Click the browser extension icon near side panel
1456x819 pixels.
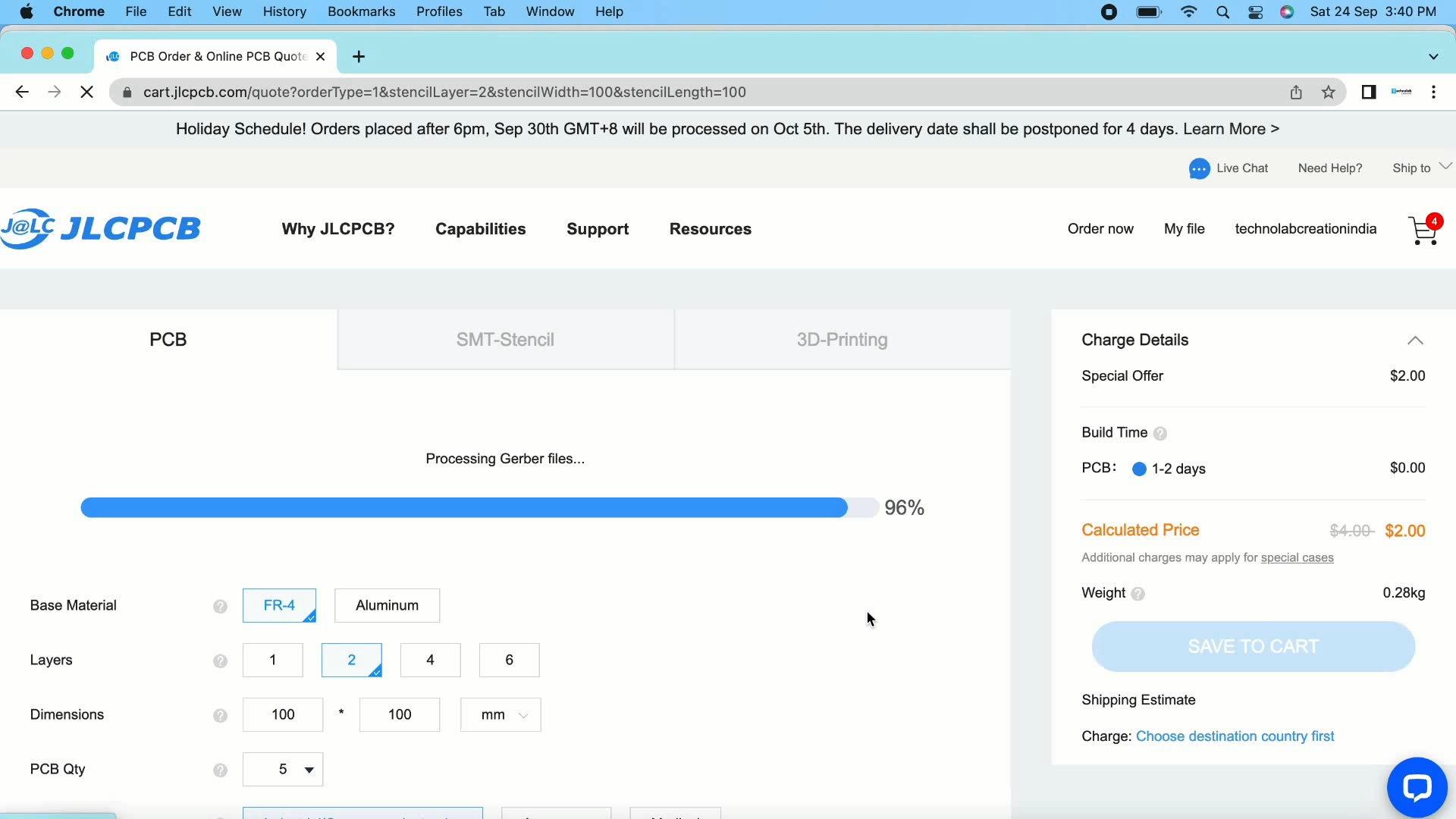tap(1401, 93)
